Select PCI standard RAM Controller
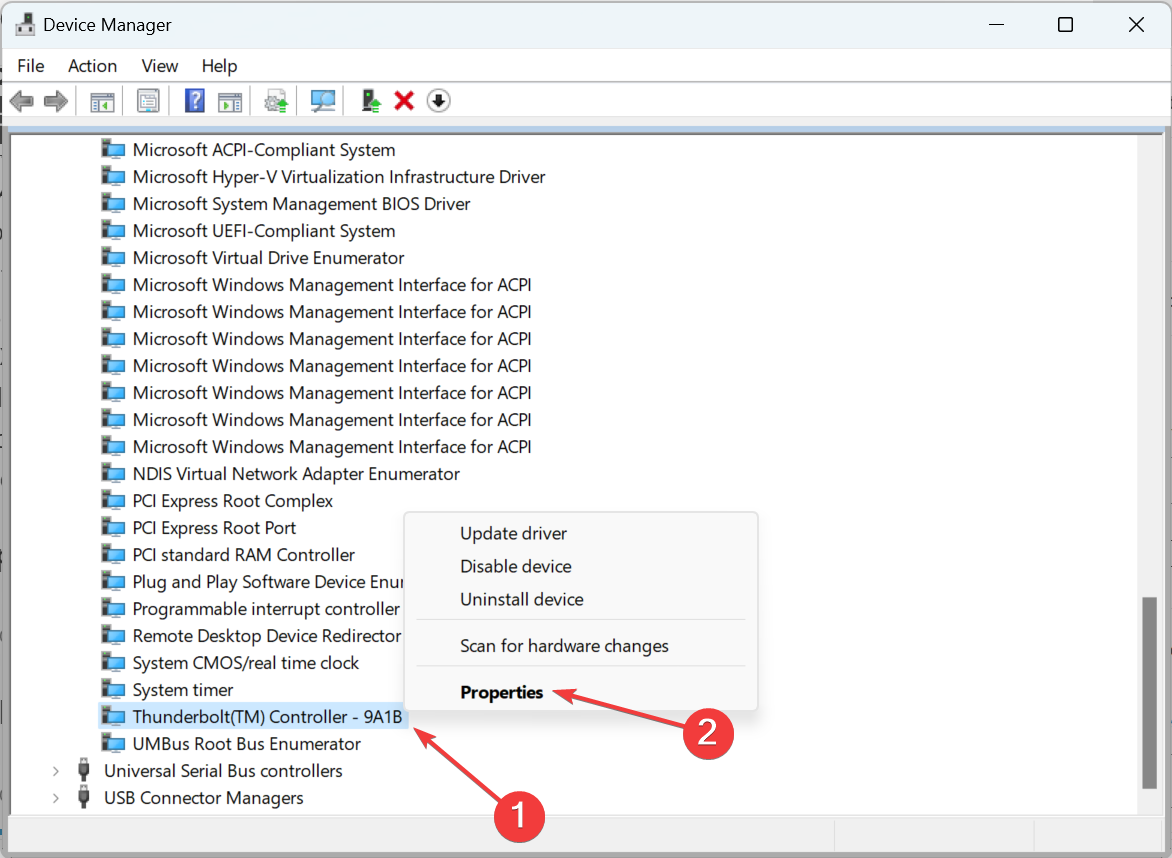Viewport: 1172px width, 858px height. [244, 555]
